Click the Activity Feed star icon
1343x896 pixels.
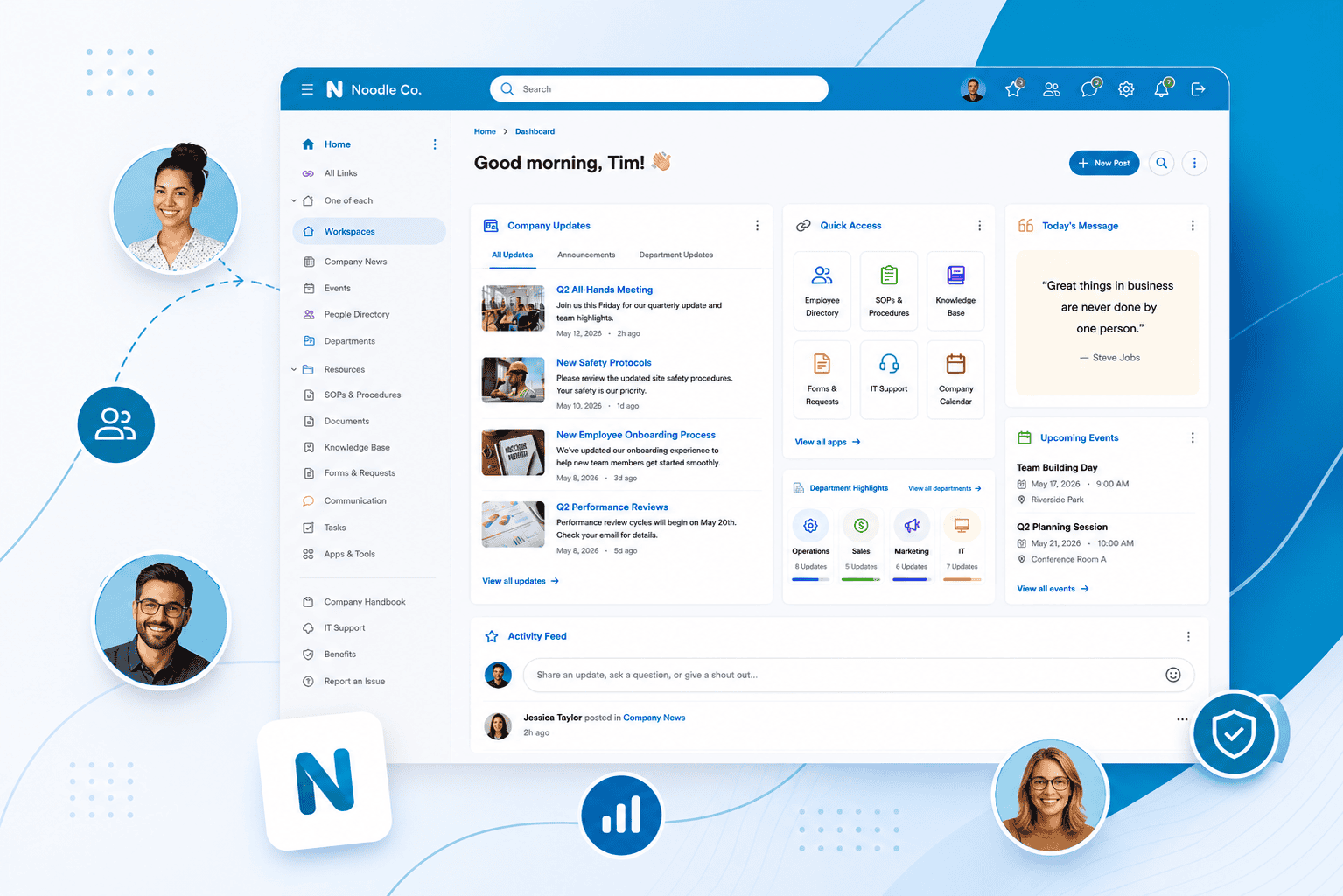(492, 636)
